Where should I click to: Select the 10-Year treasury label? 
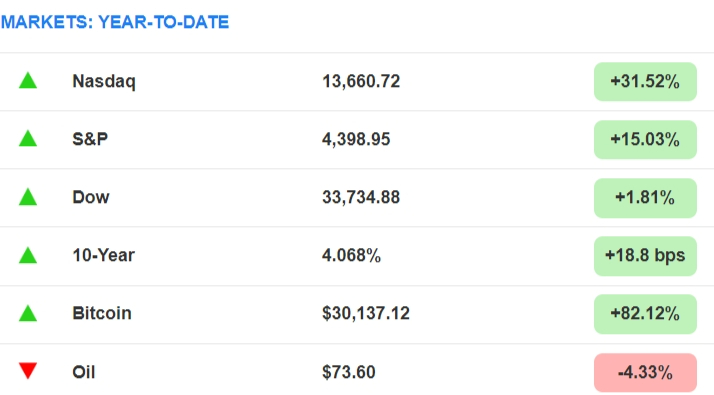pos(103,255)
